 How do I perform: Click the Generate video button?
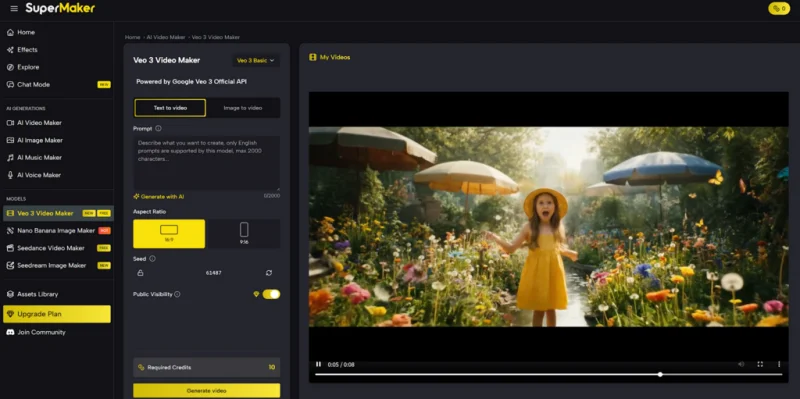point(207,391)
